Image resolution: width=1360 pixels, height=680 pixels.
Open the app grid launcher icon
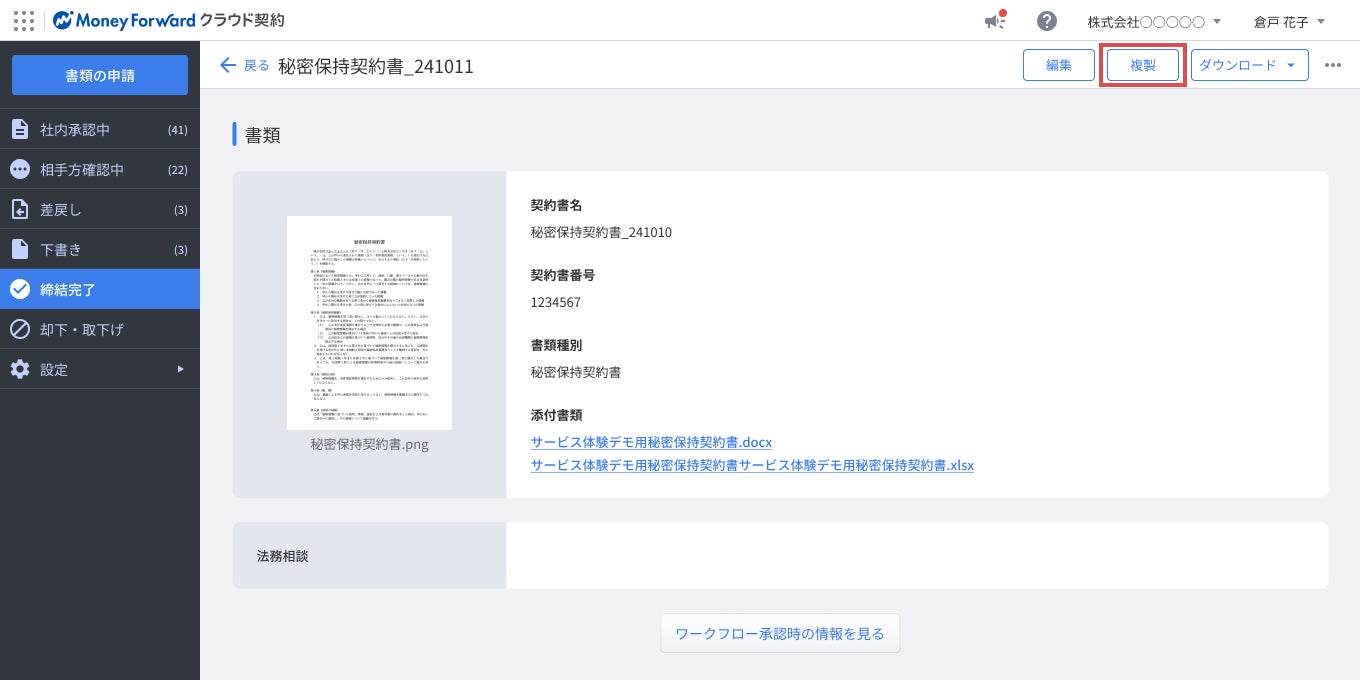[24, 21]
